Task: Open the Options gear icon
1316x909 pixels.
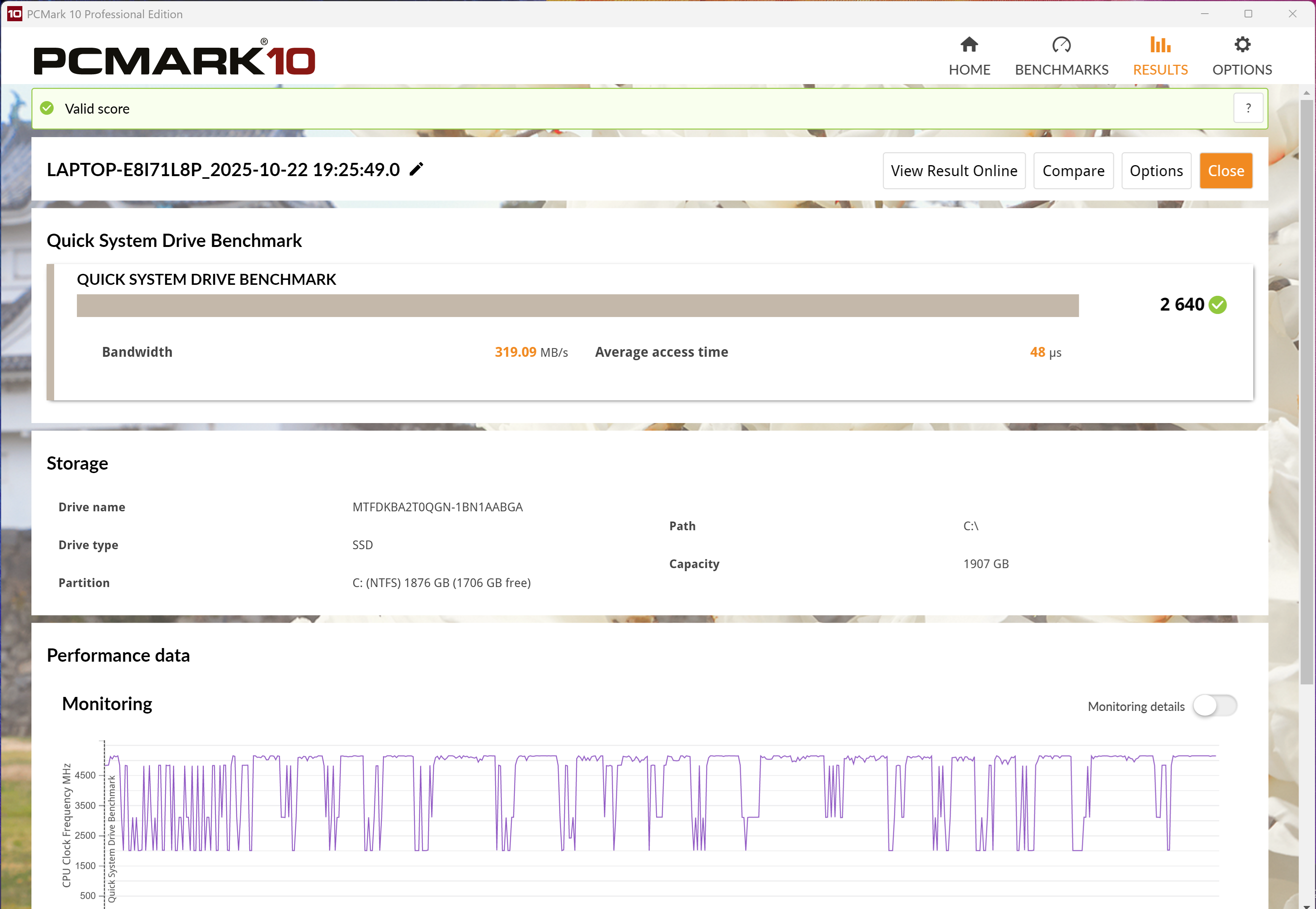Action: 1242,44
